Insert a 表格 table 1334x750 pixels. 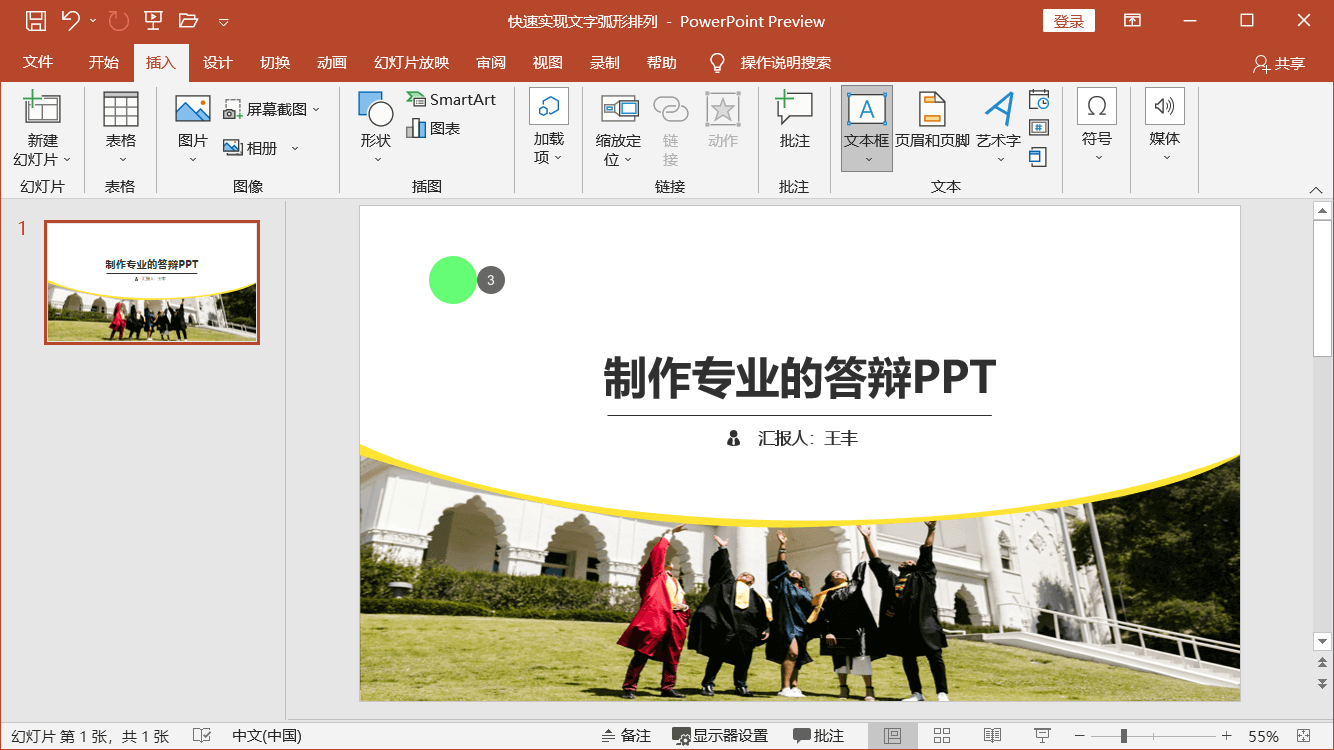[x=121, y=128]
